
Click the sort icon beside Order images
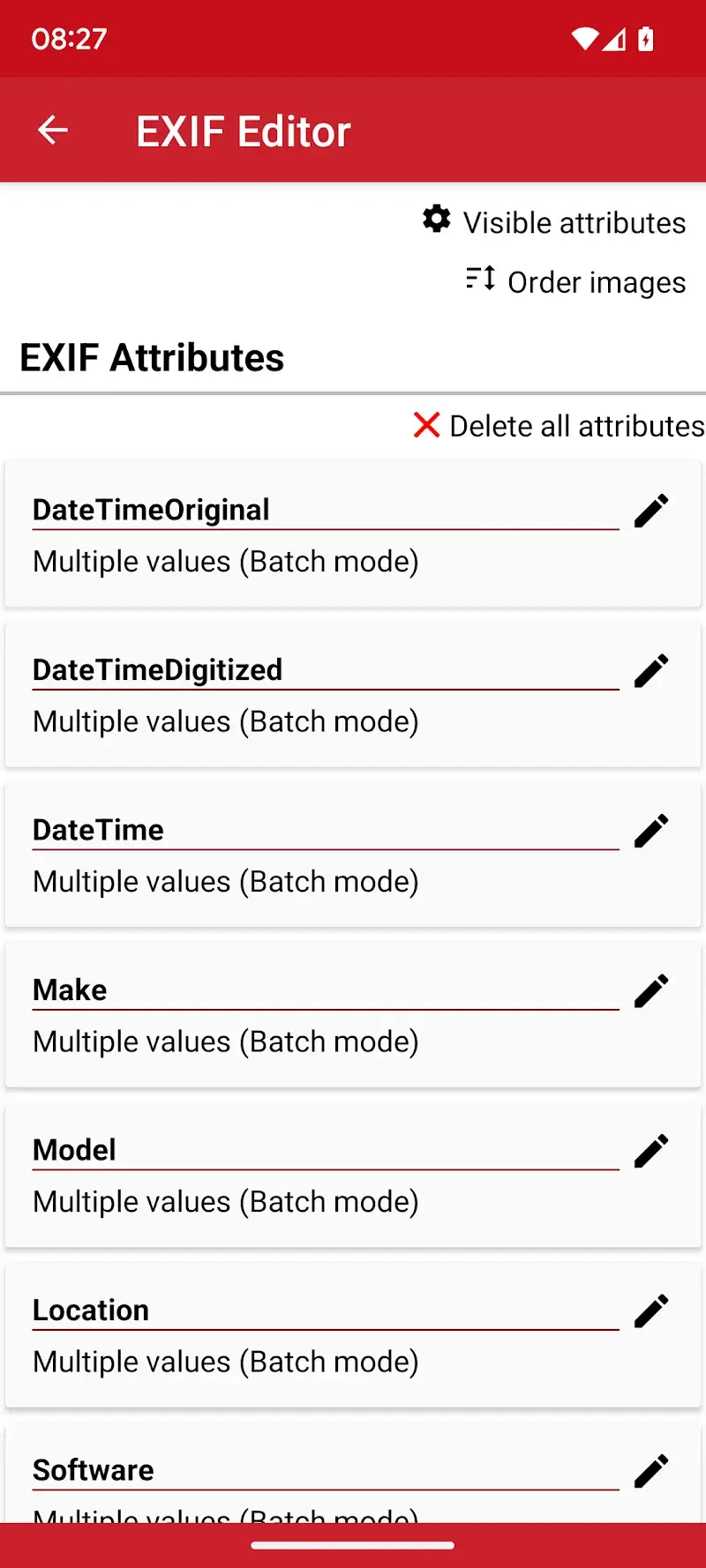coord(480,279)
